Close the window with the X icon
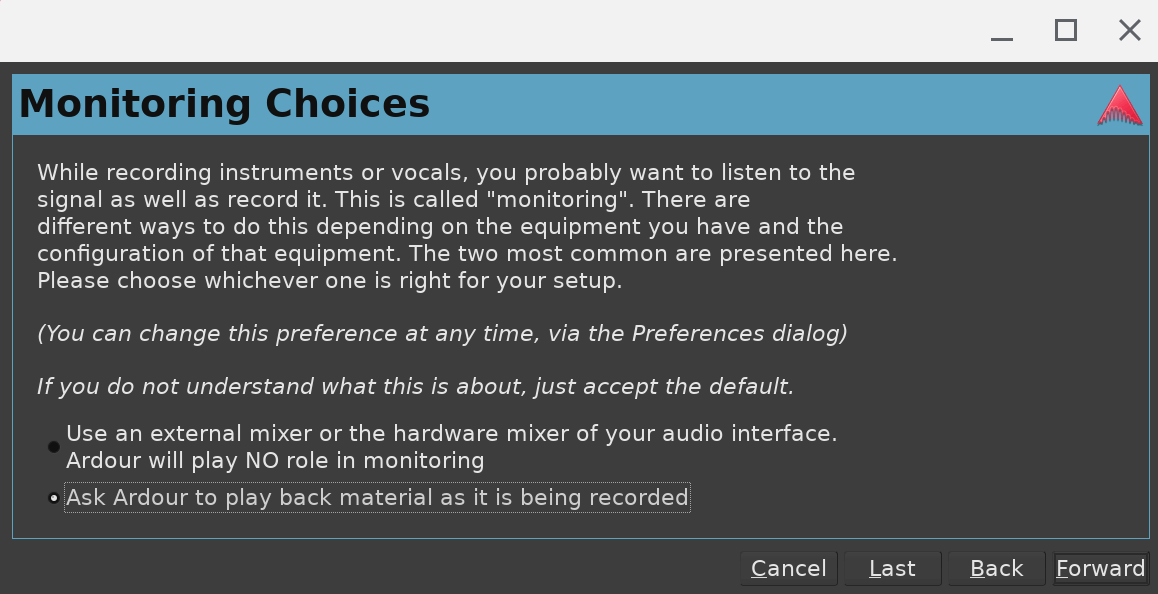Viewport: 1158px width, 594px height. point(1130,31)
